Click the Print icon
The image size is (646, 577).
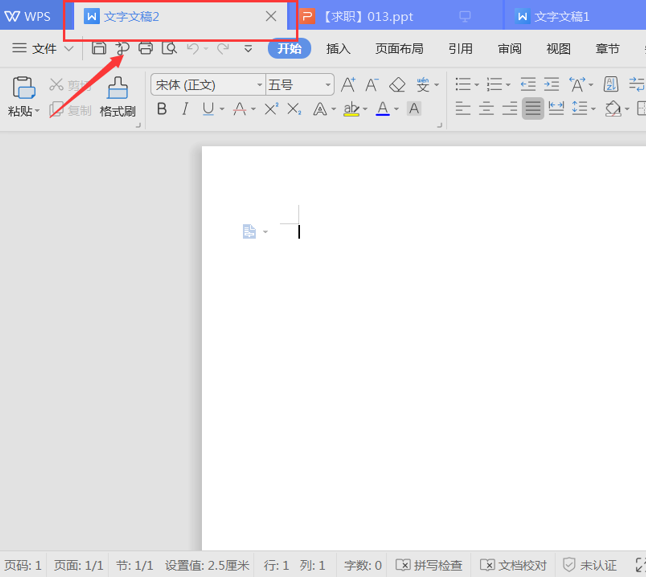[145, 49]
